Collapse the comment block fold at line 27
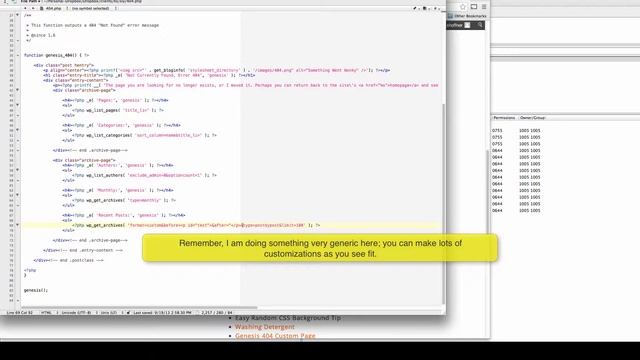 [x=17, y=15]
